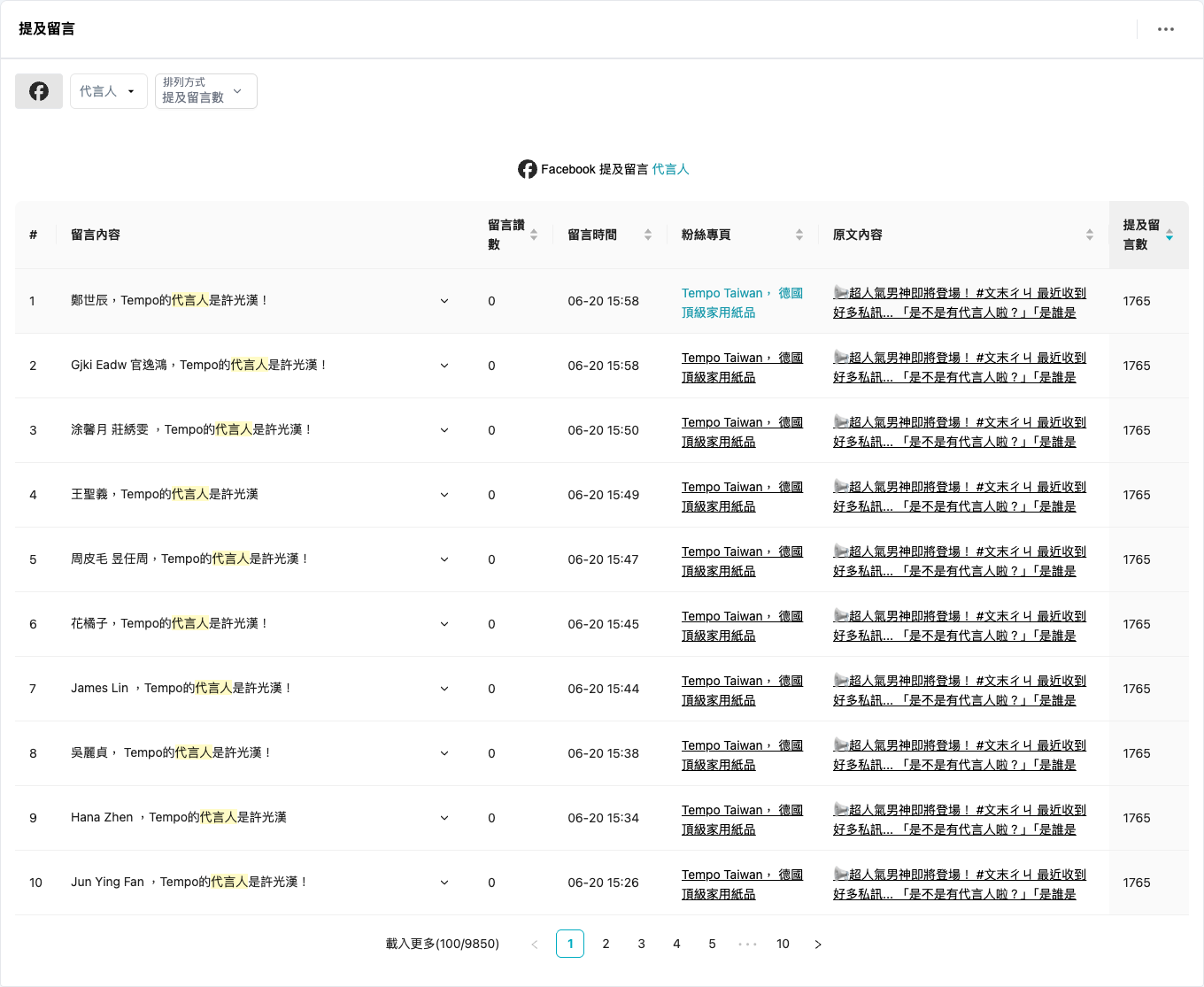This screenshot has height=987, width=1204.
Task: Click the Facebook logo in the chart title
Action: 528,169
